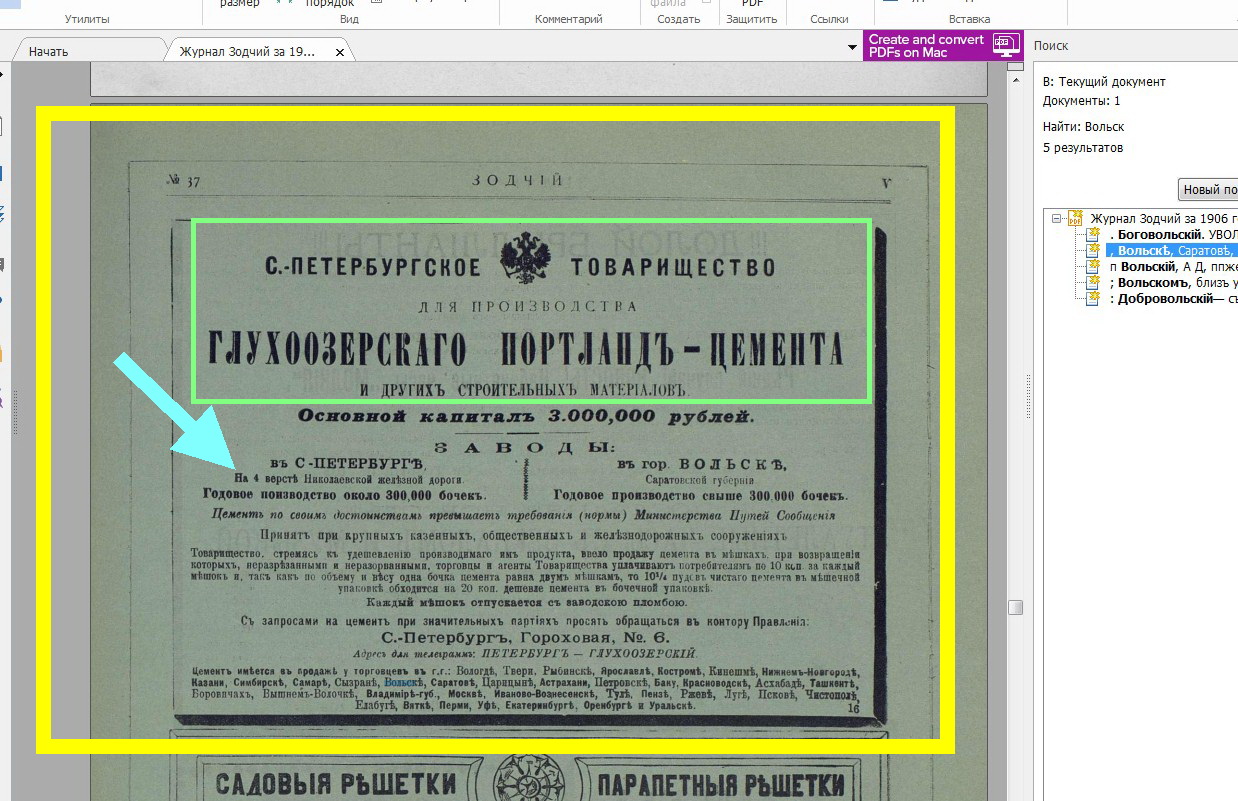Image resolution: width=1238 pixels, height=801 pixels.
Task: Open the Добровольскій search result
Action: coord(1173,299)
